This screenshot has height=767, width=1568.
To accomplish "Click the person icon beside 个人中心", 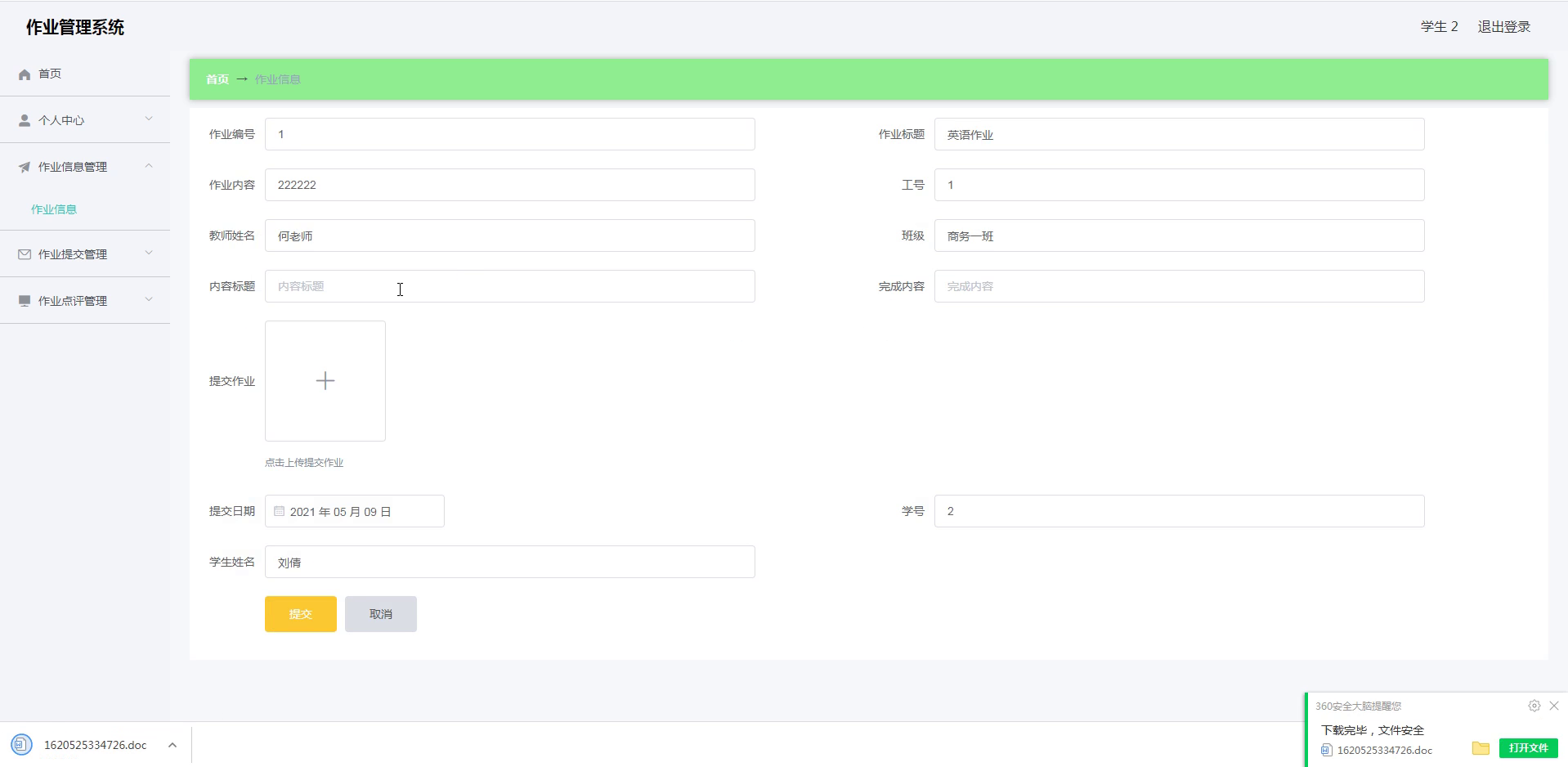I will click(x=25, y=120).
